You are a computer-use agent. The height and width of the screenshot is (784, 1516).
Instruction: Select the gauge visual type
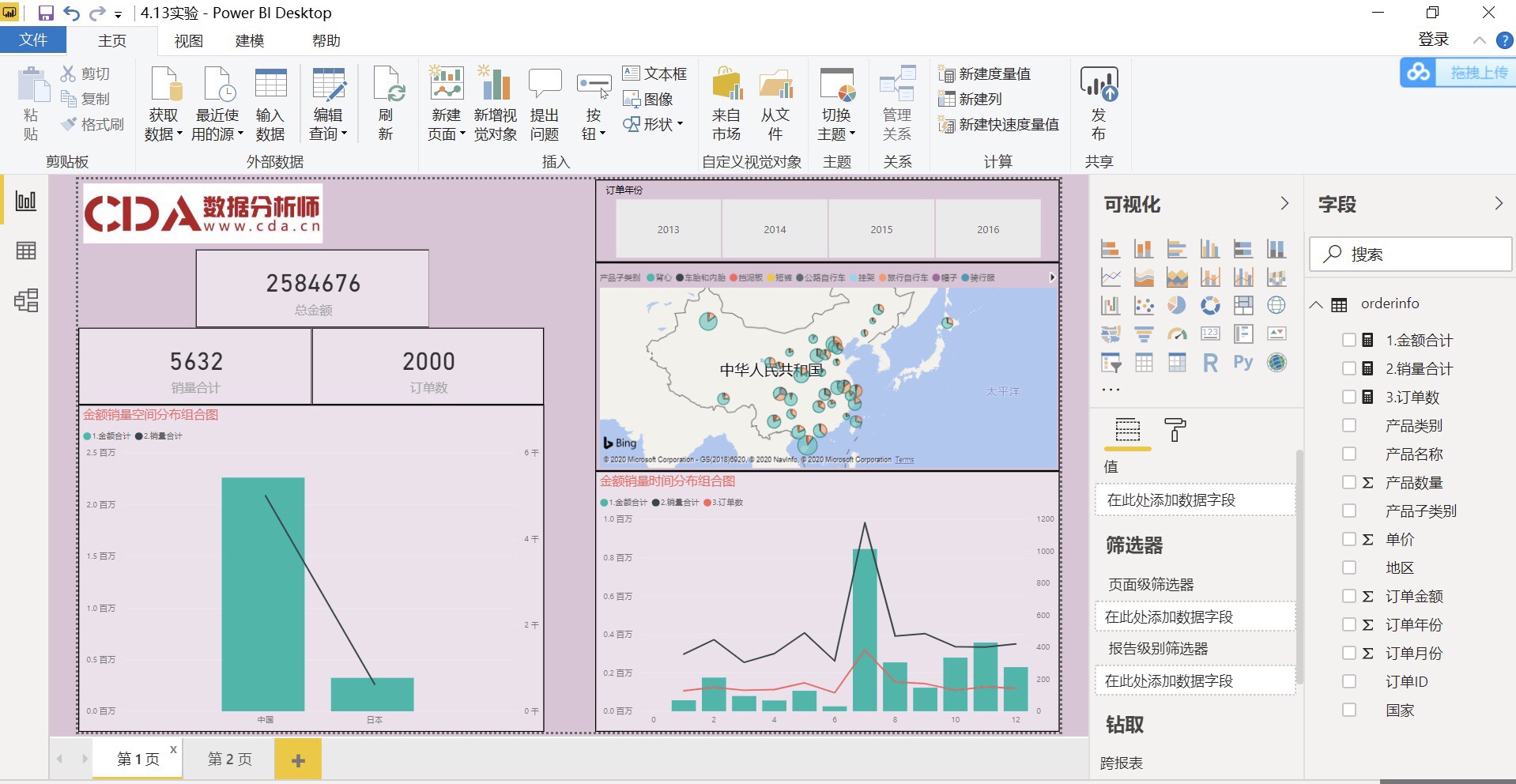pos(1177,334)
